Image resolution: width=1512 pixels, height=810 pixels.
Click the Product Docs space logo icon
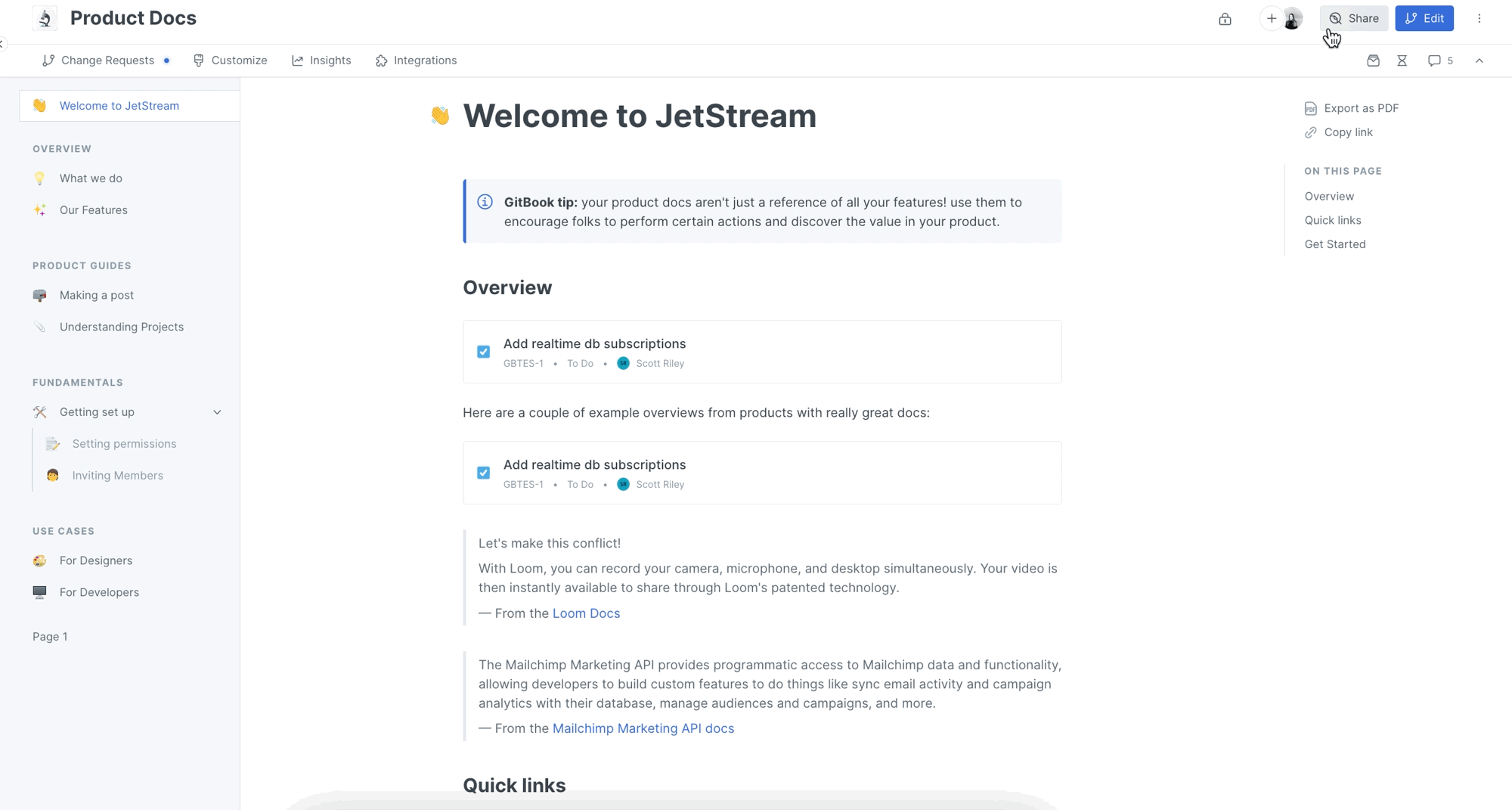point(45,18)
